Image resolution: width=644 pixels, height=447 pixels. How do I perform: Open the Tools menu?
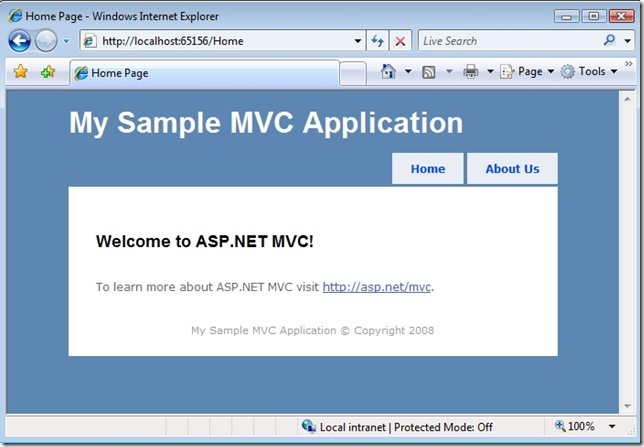tap(589, 71)
